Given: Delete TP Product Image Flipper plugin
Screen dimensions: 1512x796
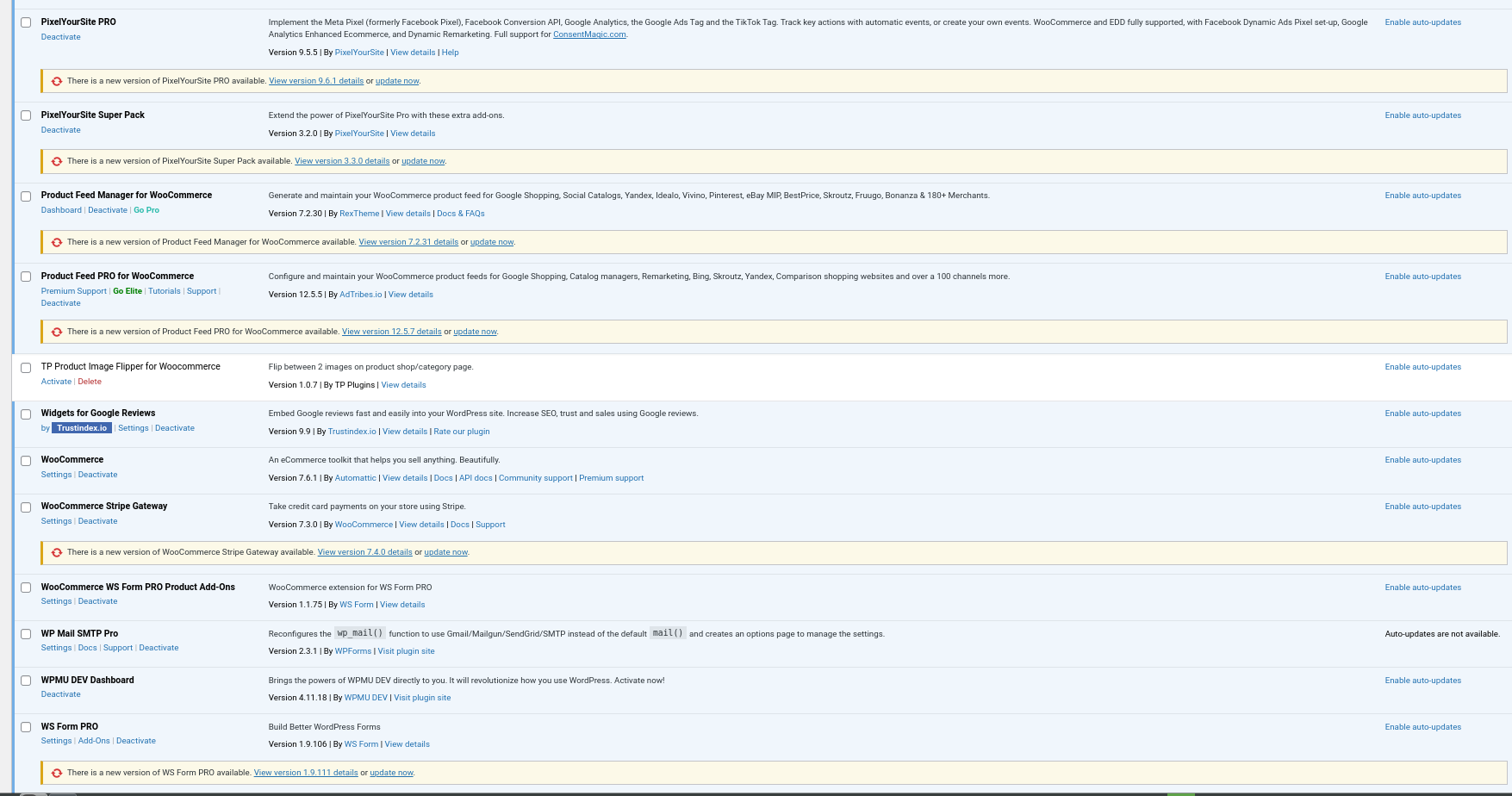Looking at the screenshot, I should click(x=90, y=382).
